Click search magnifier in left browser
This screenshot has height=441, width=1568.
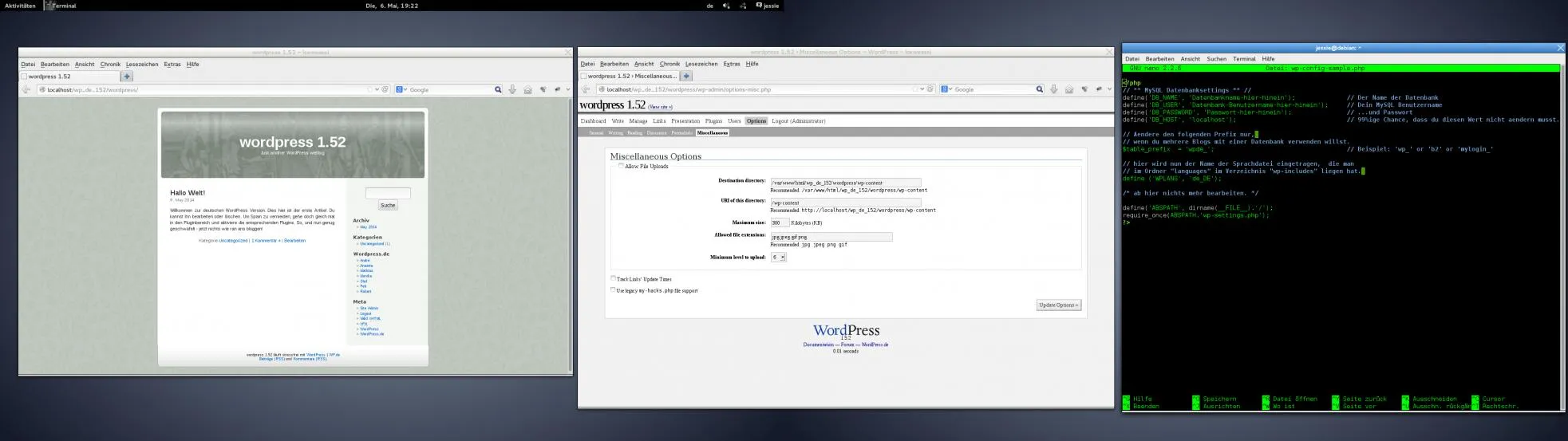[498, 90]
